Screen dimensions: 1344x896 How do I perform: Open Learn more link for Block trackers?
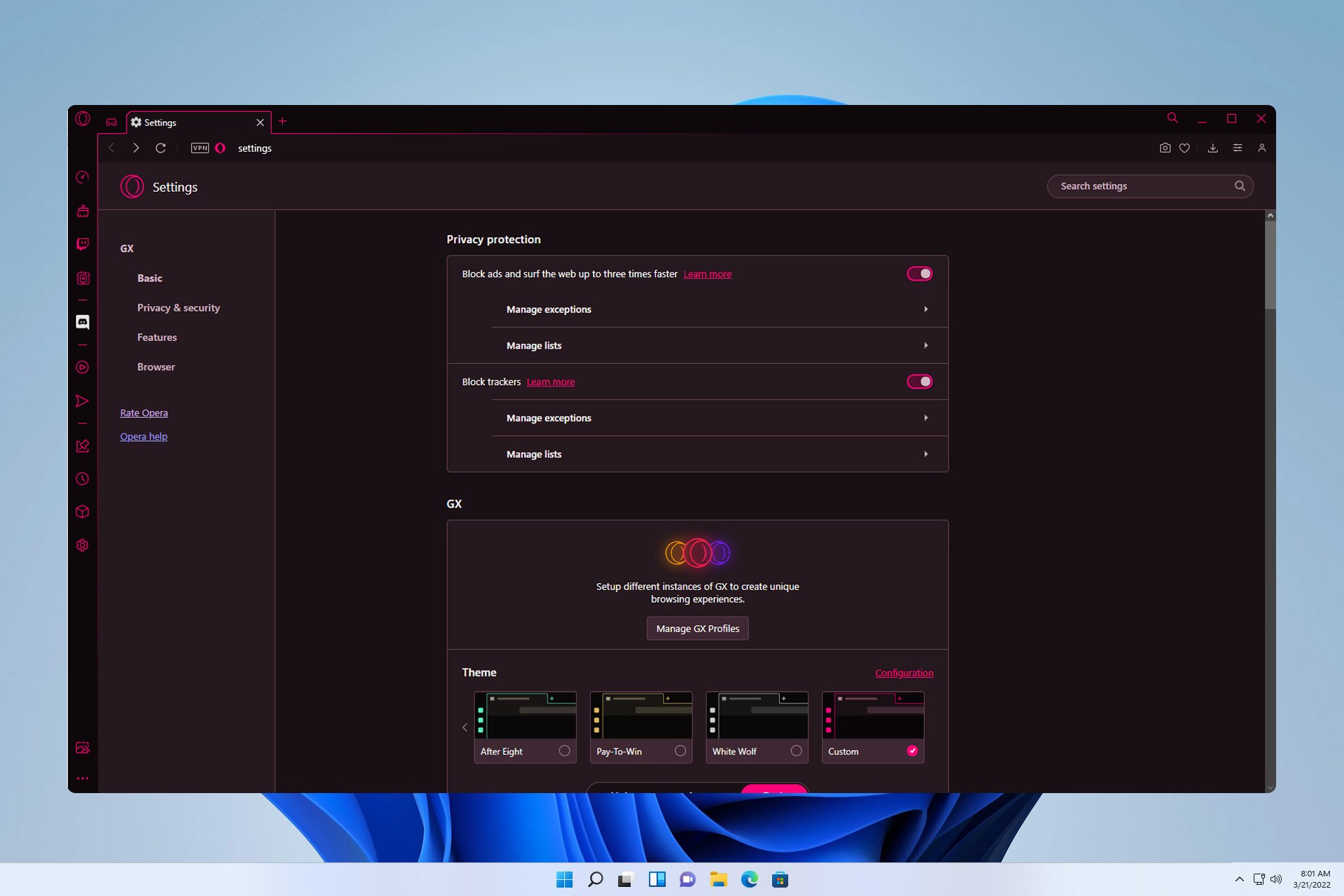[551, 381]
